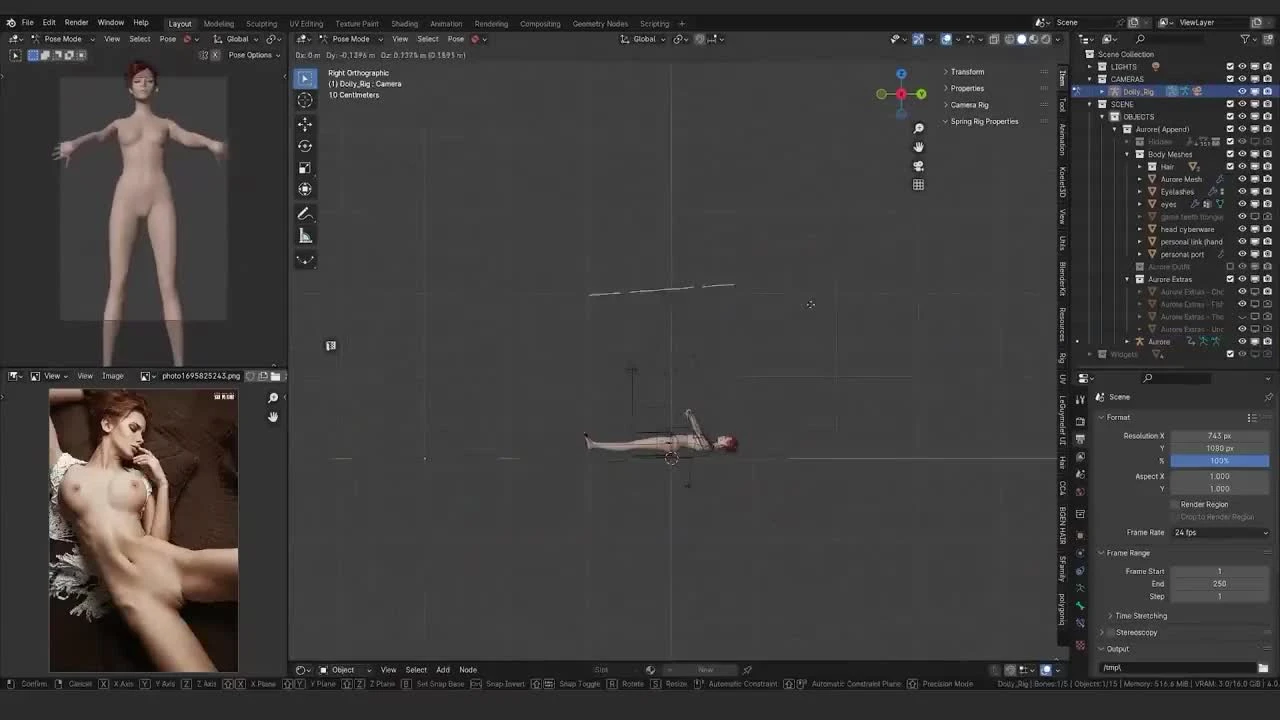Hide the Aurore Mesh with its eye toggle
The image size is (1280, 720).
click(x=1241, y=178)
